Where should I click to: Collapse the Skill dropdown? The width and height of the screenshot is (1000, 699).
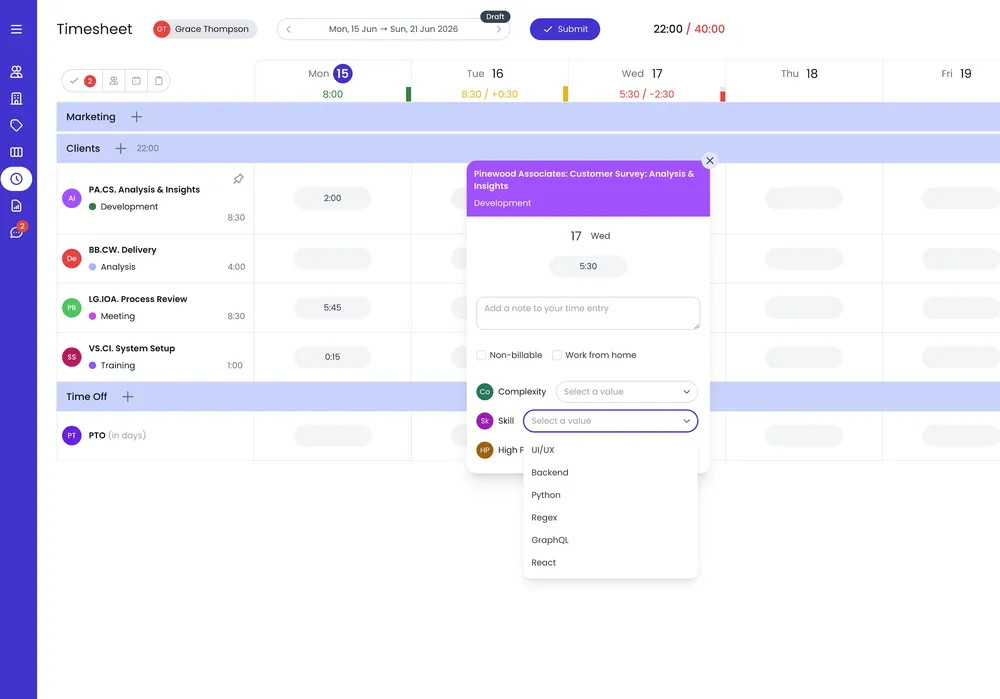coord(610,421)
